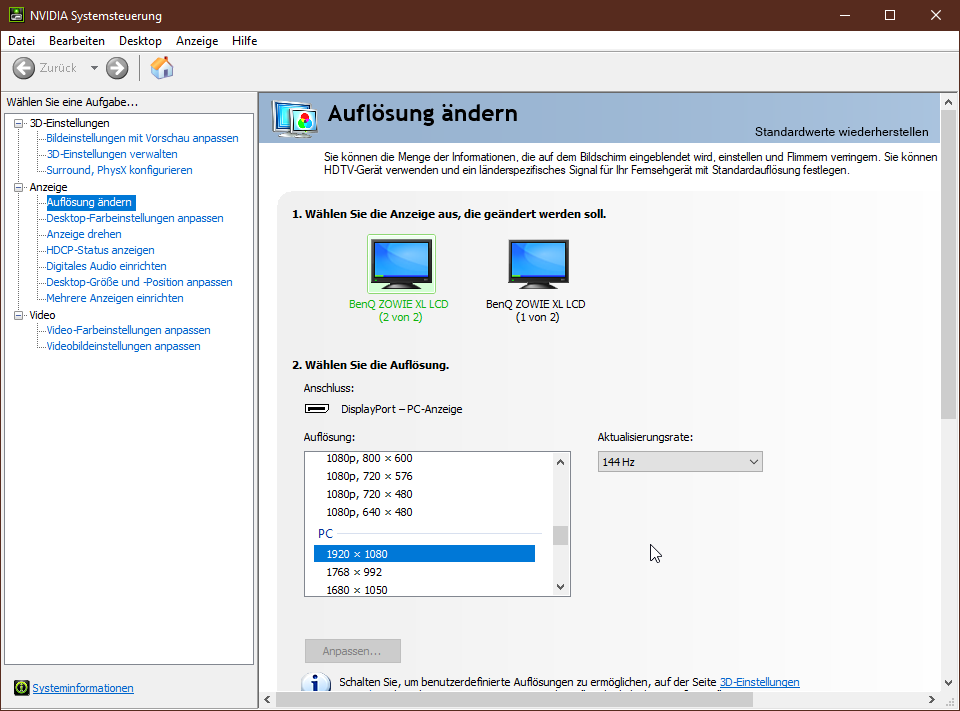Image resolution: width=960 pixels, height=711 pixels.
Task: Open the back history dropdown arrow
Action: pos(94,68)
